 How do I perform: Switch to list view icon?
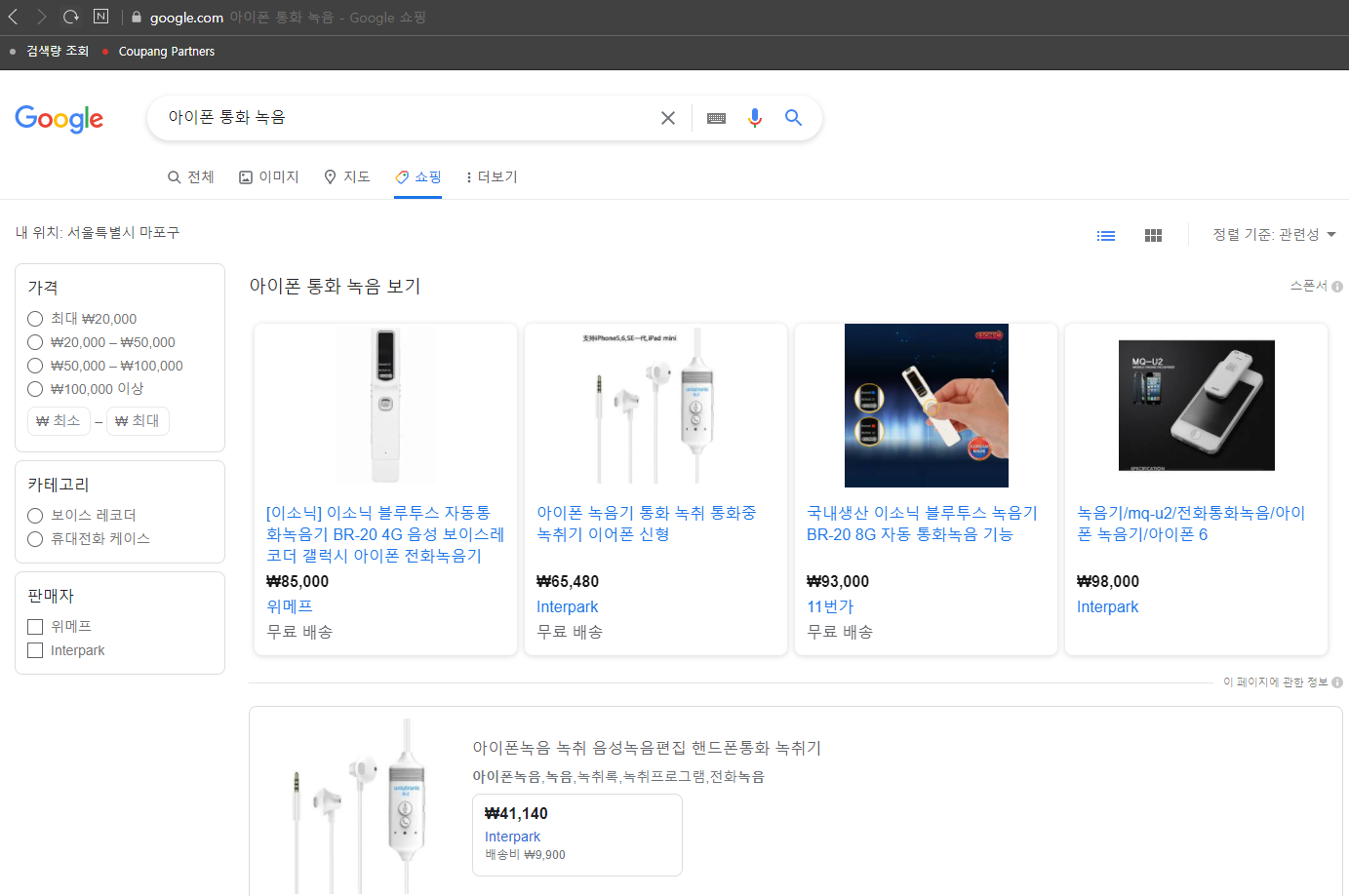click(x=1106, y=235)
